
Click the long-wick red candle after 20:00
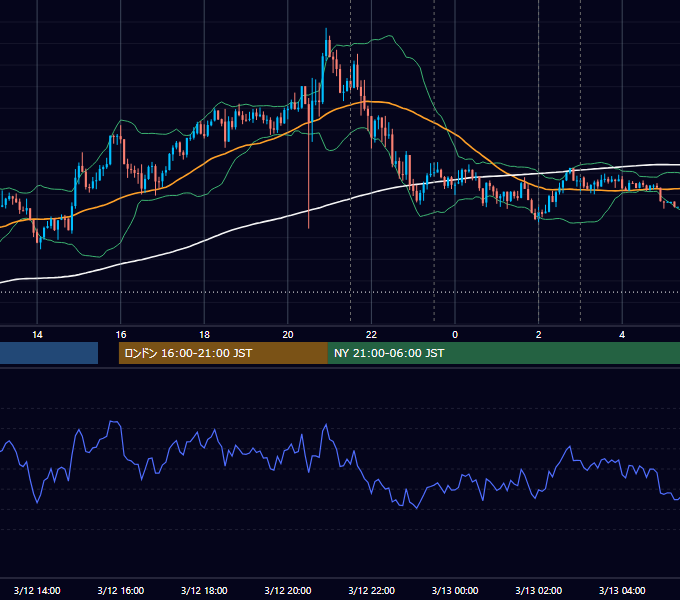(x=309, y=165)
